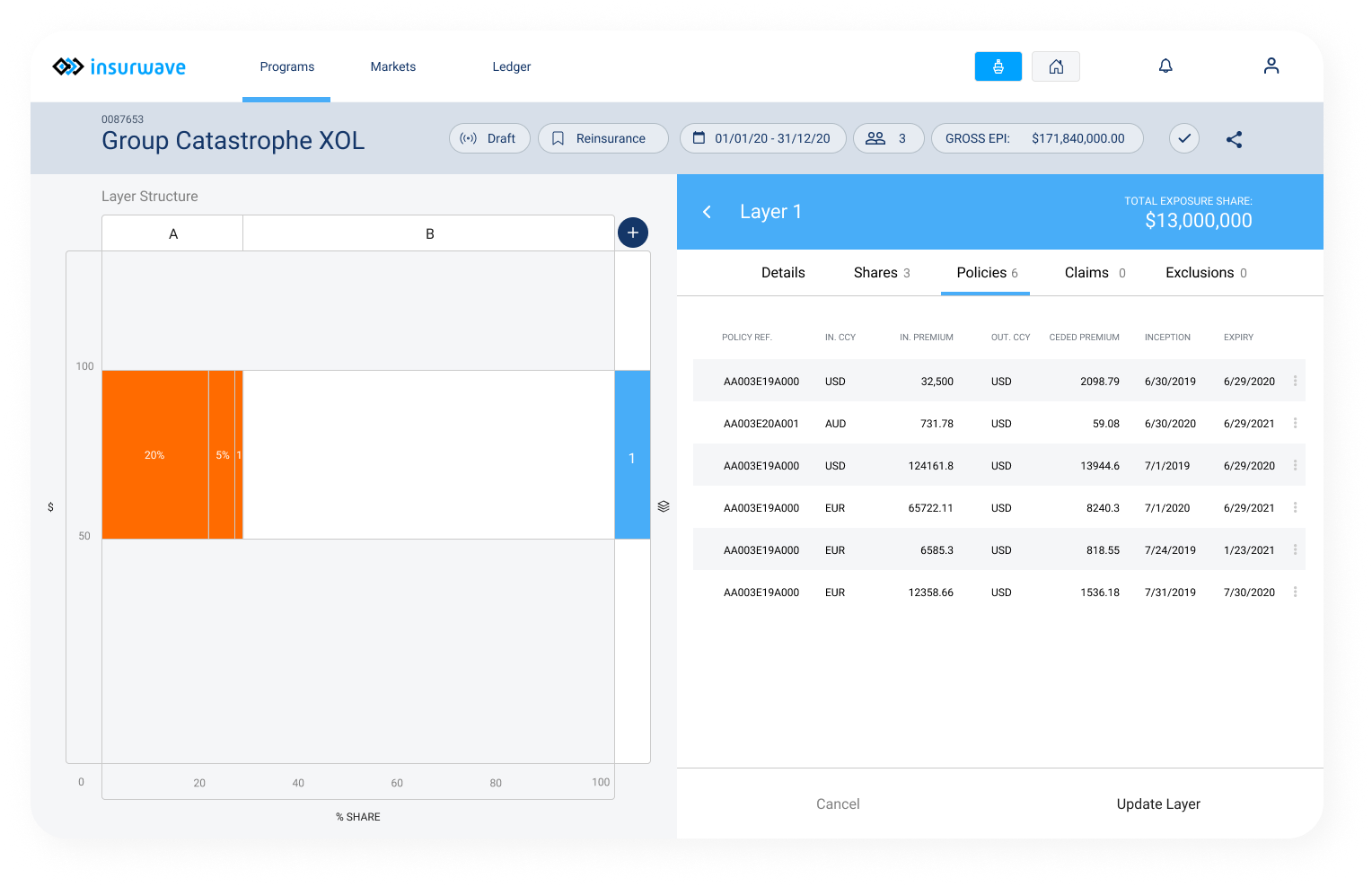Open notifications bell
This screenshot has height=887, width=1372.
click(1165, 66)
